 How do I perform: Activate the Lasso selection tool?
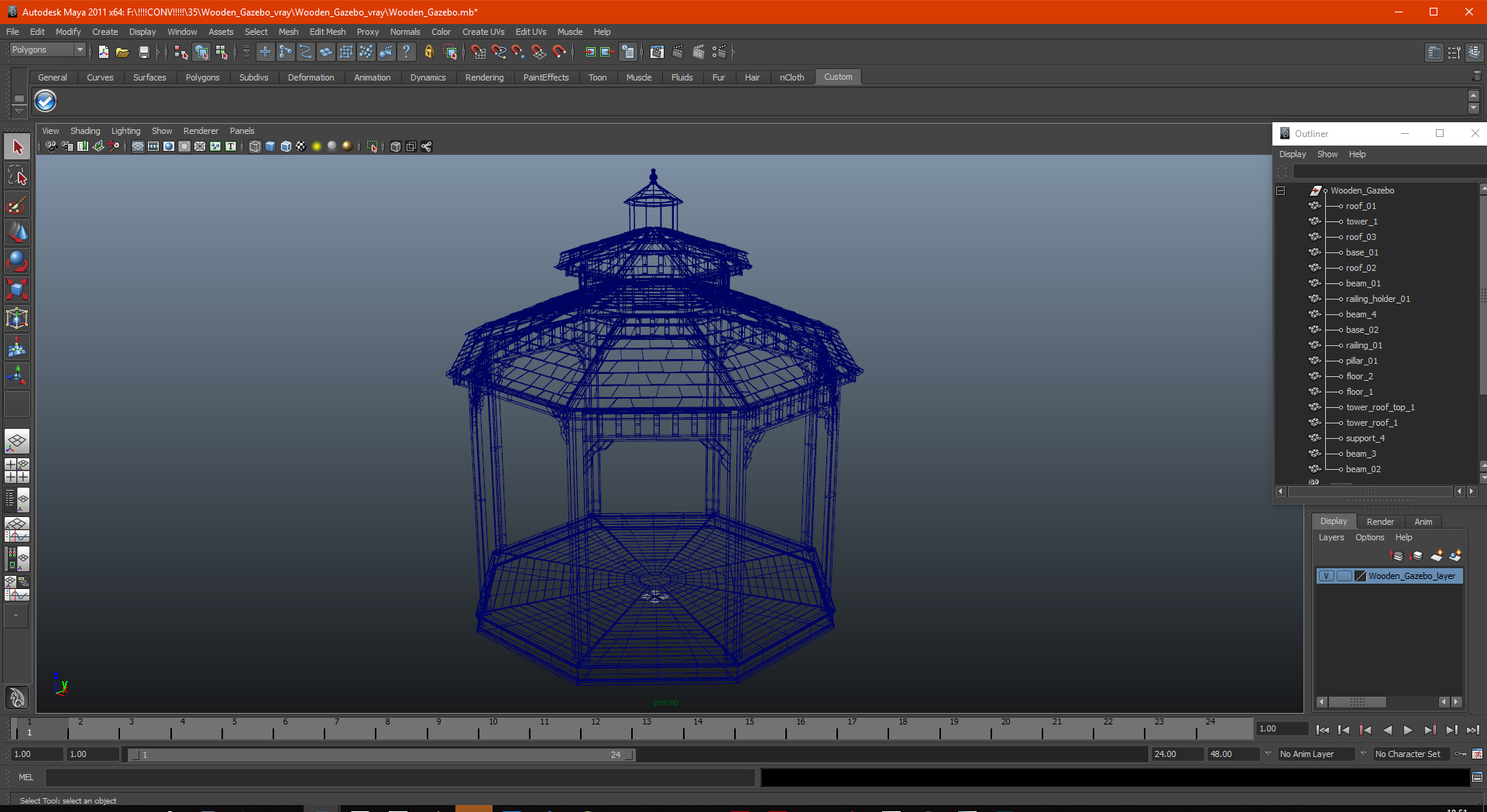coord(17,176)
